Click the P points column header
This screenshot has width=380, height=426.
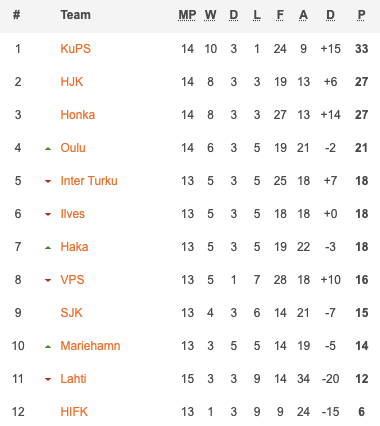[361, 15]
